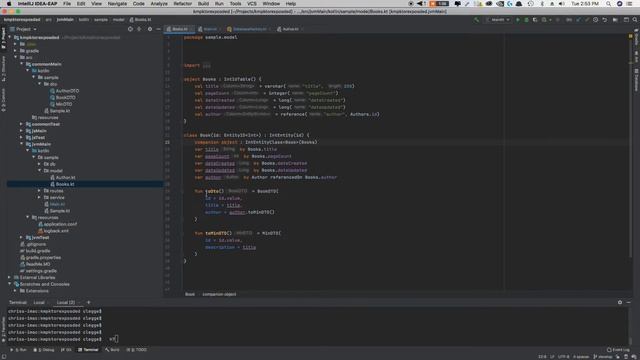This screenshot has height=360, width=640.
Task: Open the Event Log
Action: click(x=618, y=350)
